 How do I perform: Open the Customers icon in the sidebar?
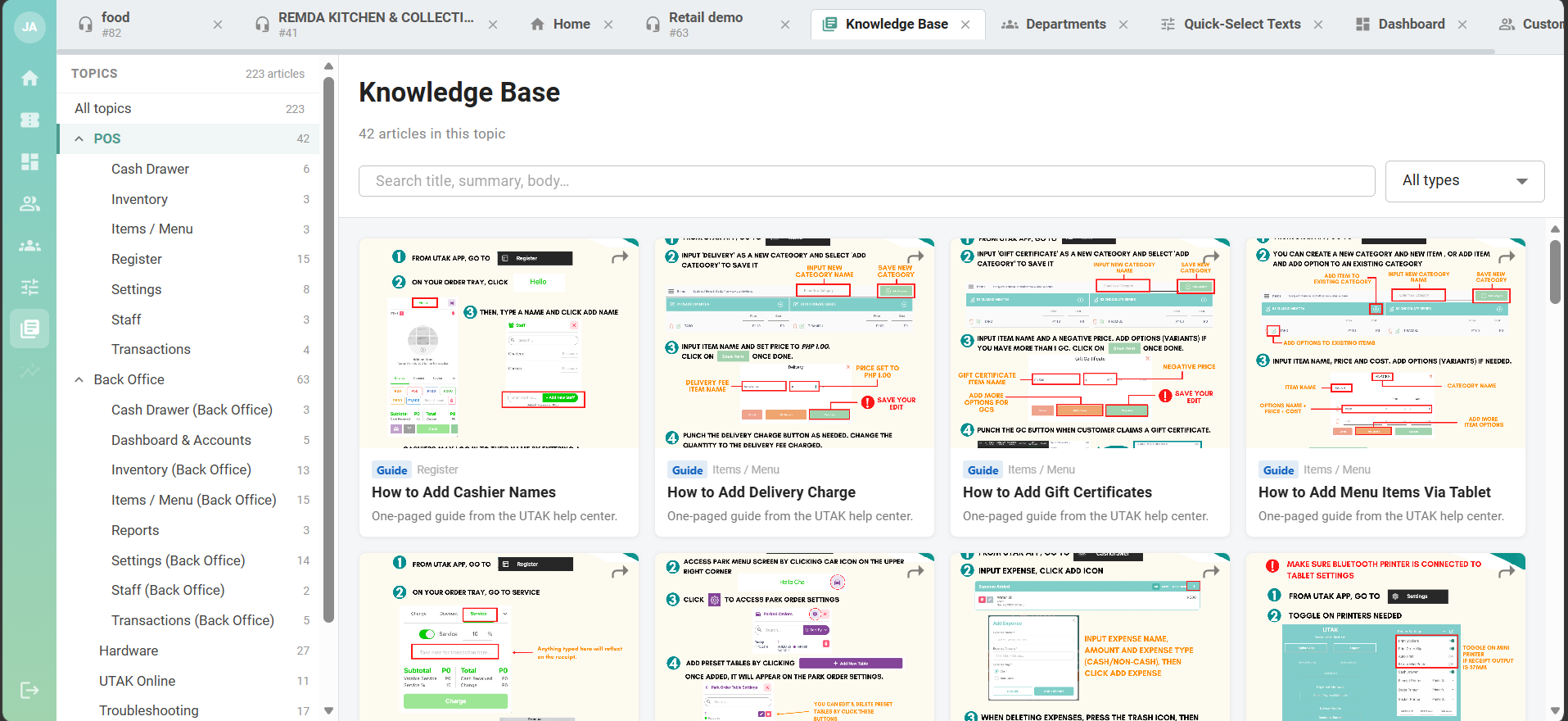pyautogui.click(x=29, y=203)
